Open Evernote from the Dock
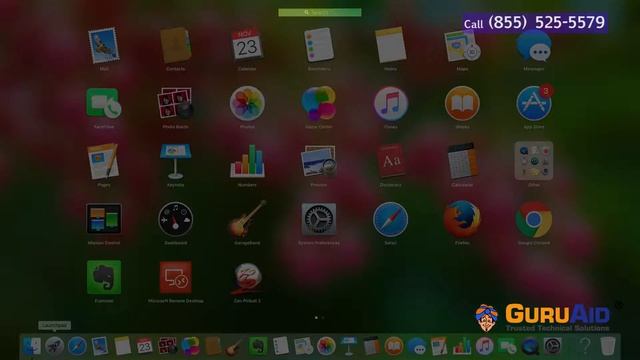 click(258, 346)
